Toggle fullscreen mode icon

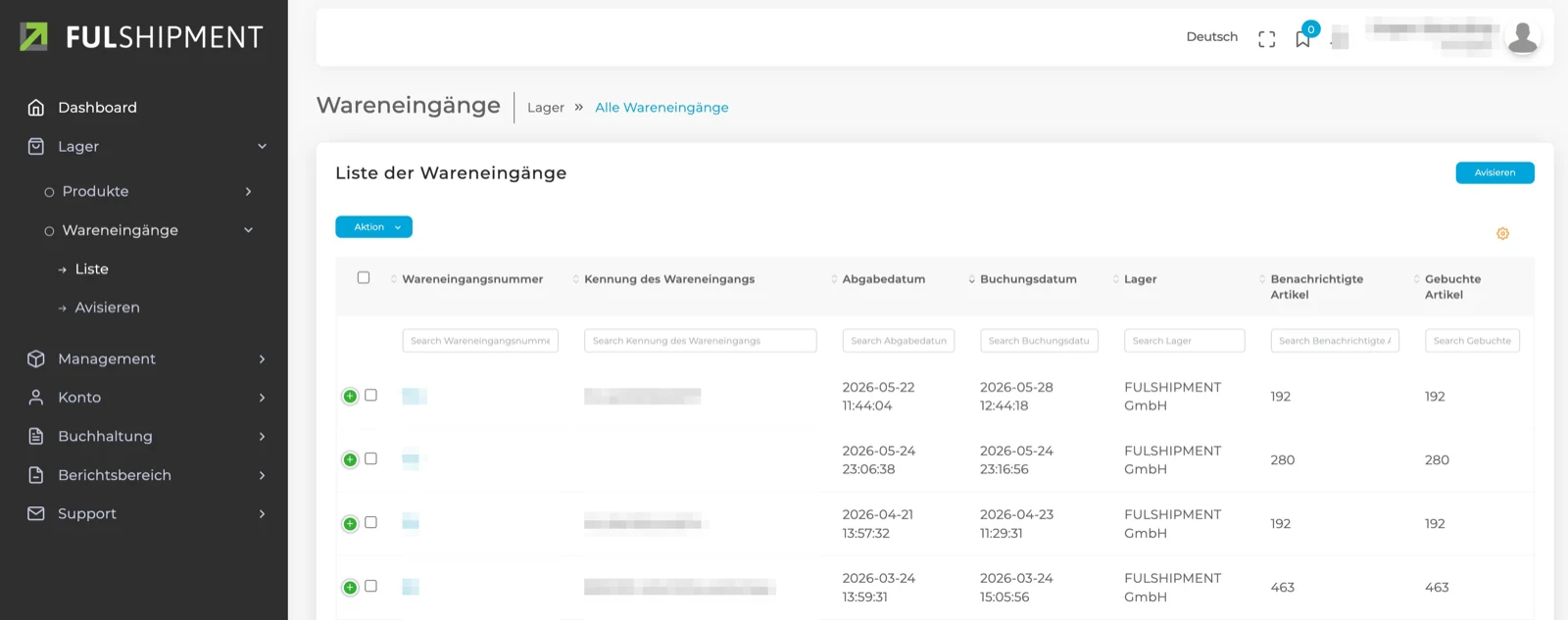[x=1267, y=39]
